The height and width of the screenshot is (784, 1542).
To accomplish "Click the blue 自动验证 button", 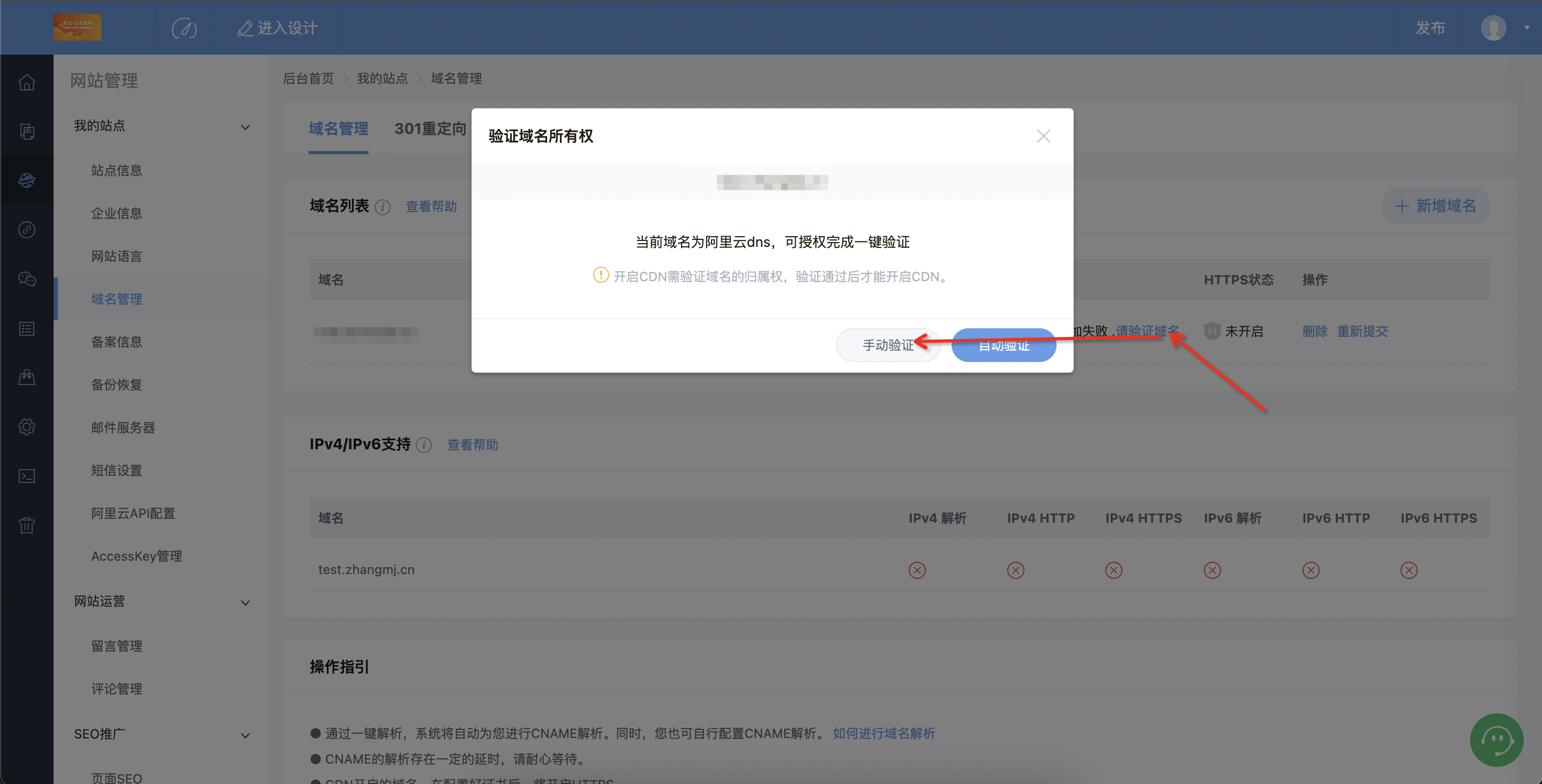I will point(1004,345).
